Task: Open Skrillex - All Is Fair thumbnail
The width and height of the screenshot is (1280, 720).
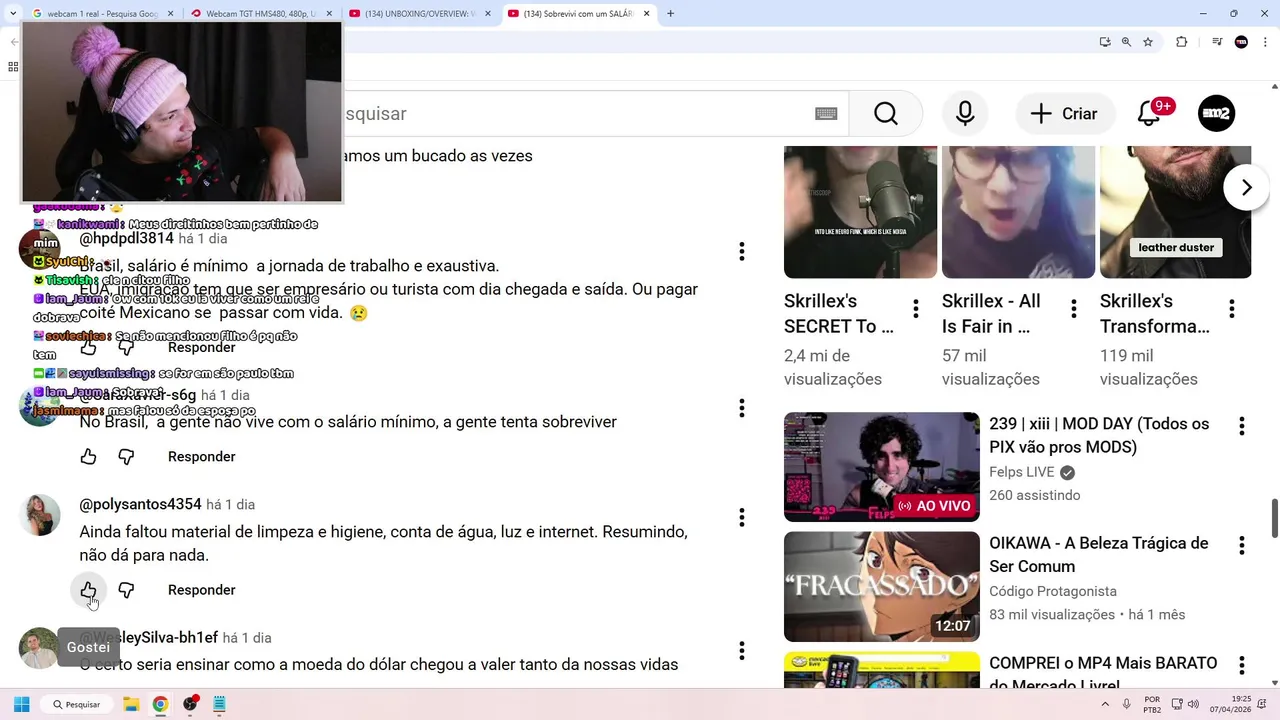Action: (1018, 212)
